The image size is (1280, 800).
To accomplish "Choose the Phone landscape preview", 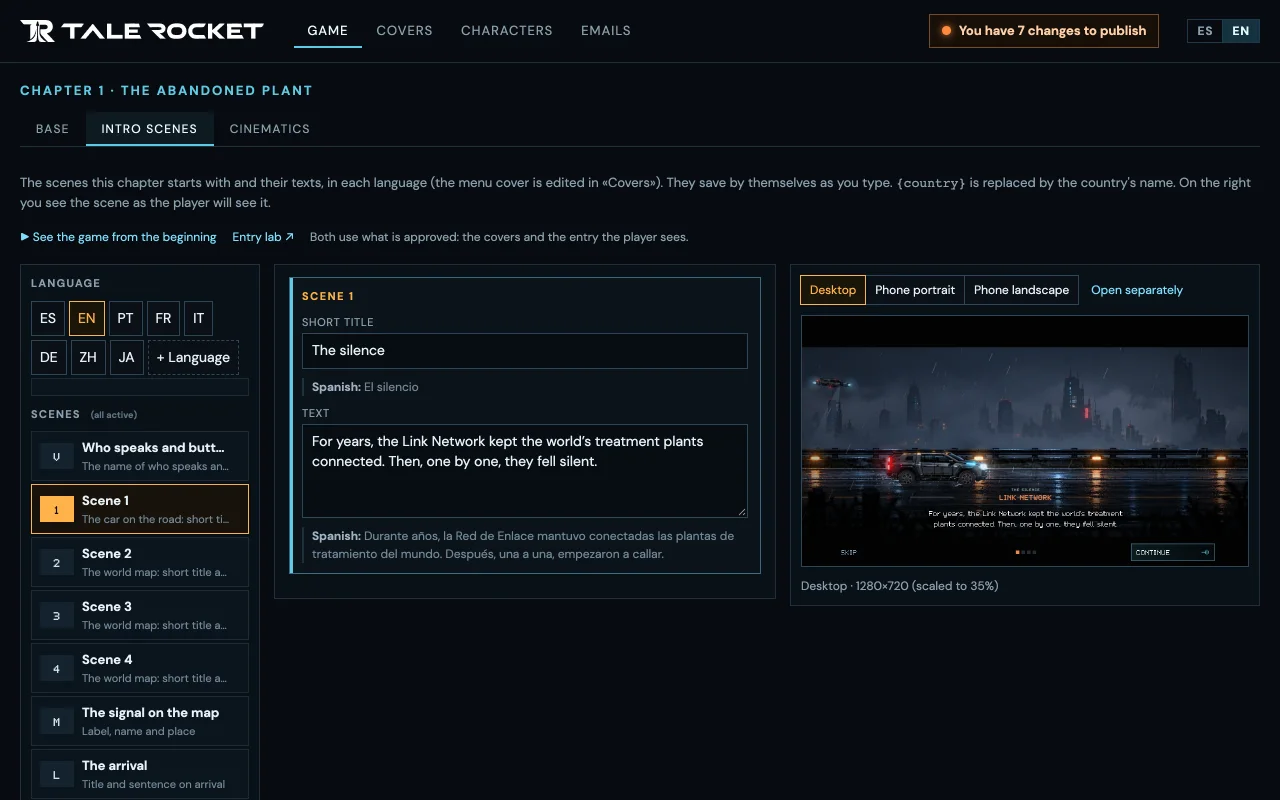I will (x=1021, y=290).
